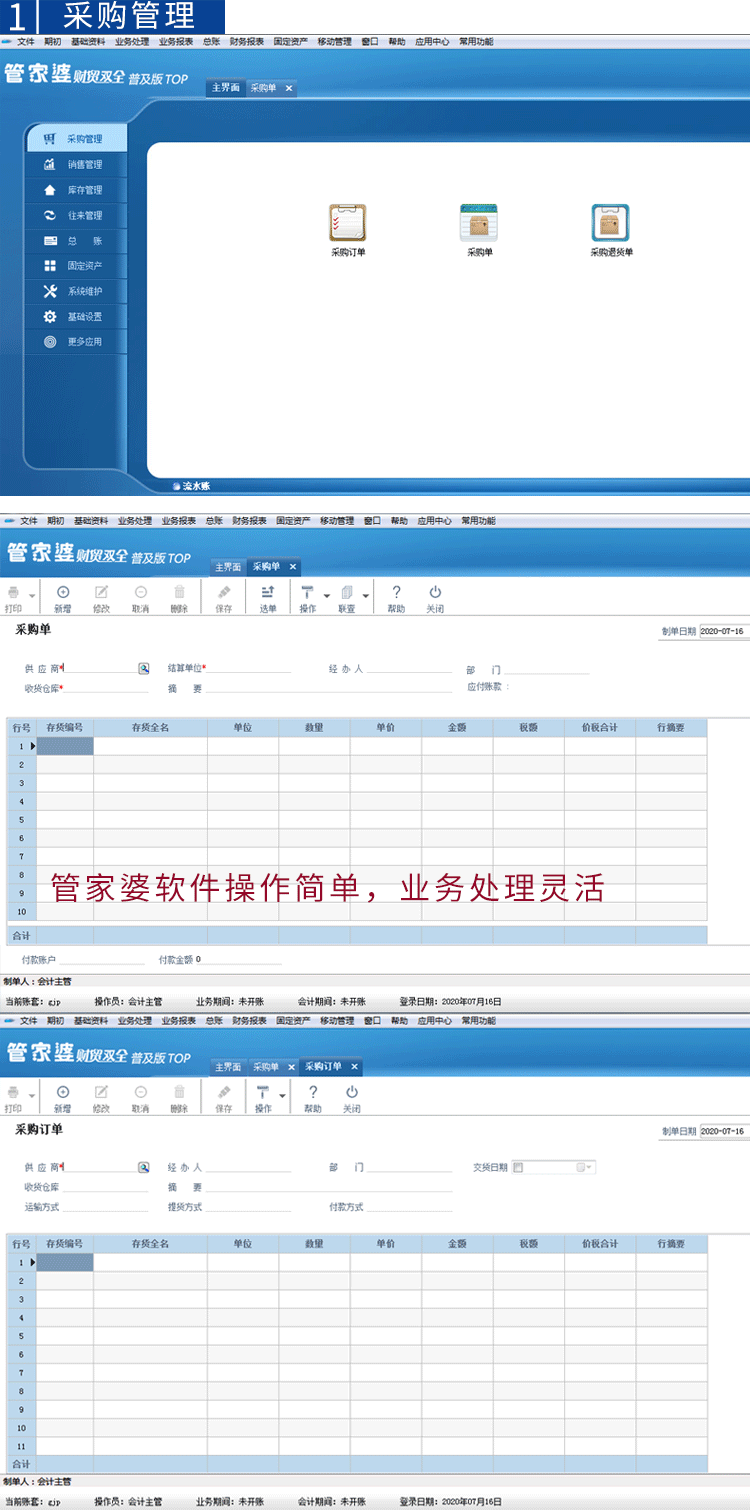Click 付款账户 field in 采购单 window
The width and height of the screenshot is (750, 1510).
coord(101,959)
